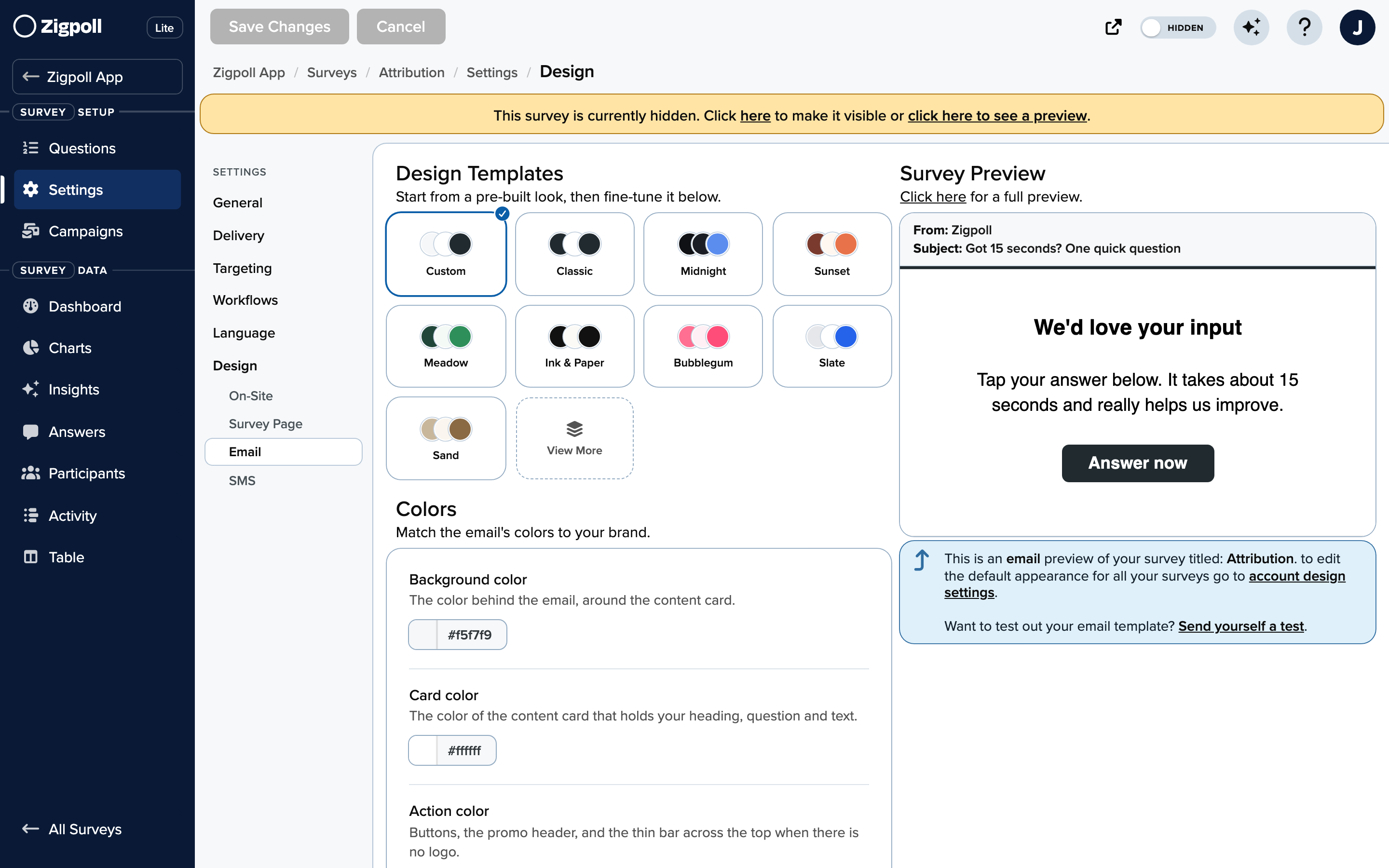
Task: Click the View More templates tile
Action: coord(574,438)
